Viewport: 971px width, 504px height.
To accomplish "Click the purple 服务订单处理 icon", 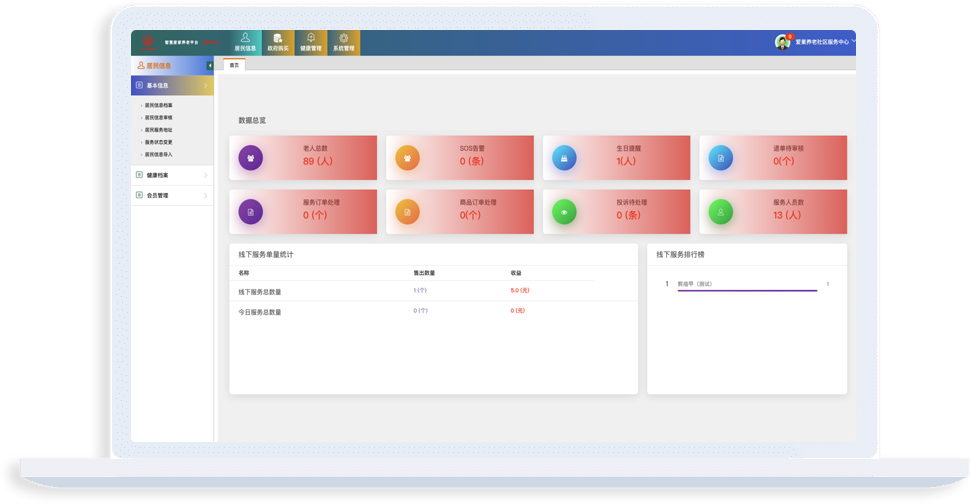I will [251, 212].
